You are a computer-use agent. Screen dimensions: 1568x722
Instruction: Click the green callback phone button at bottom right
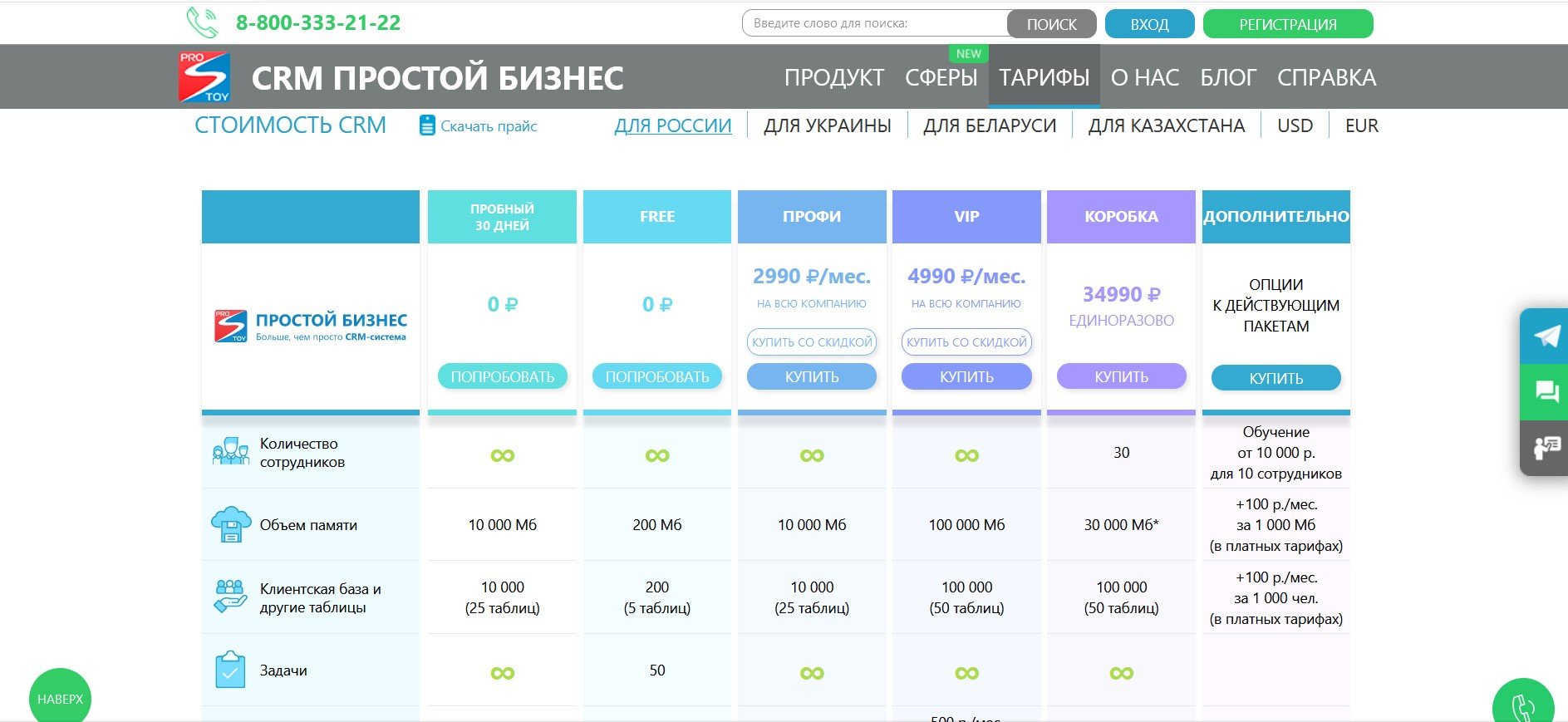(1522, 705)
